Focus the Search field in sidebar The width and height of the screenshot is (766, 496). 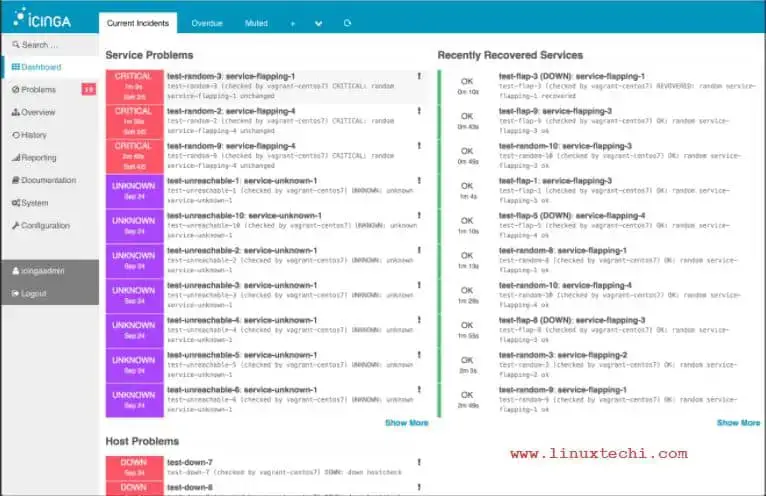(x=50, y=44)
